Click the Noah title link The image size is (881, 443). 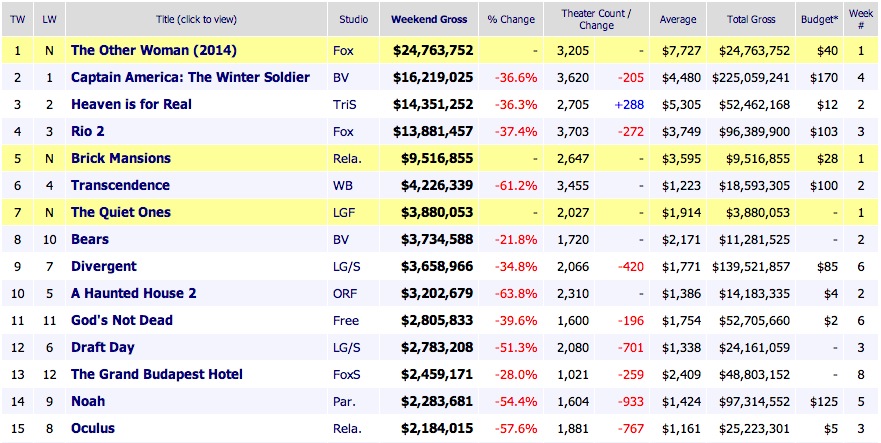pyautogui.click(x=89, y=401)
